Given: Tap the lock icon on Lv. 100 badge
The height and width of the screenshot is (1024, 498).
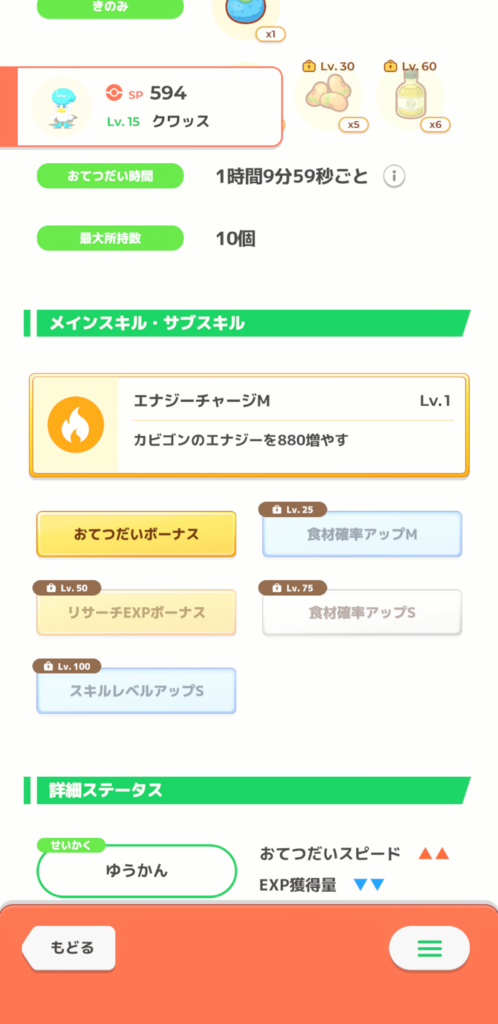Looking at the screenshot, I should 48,666.
